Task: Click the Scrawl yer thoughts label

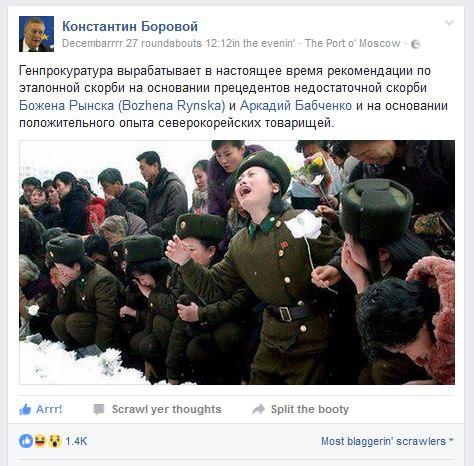Action: [166, 409]
